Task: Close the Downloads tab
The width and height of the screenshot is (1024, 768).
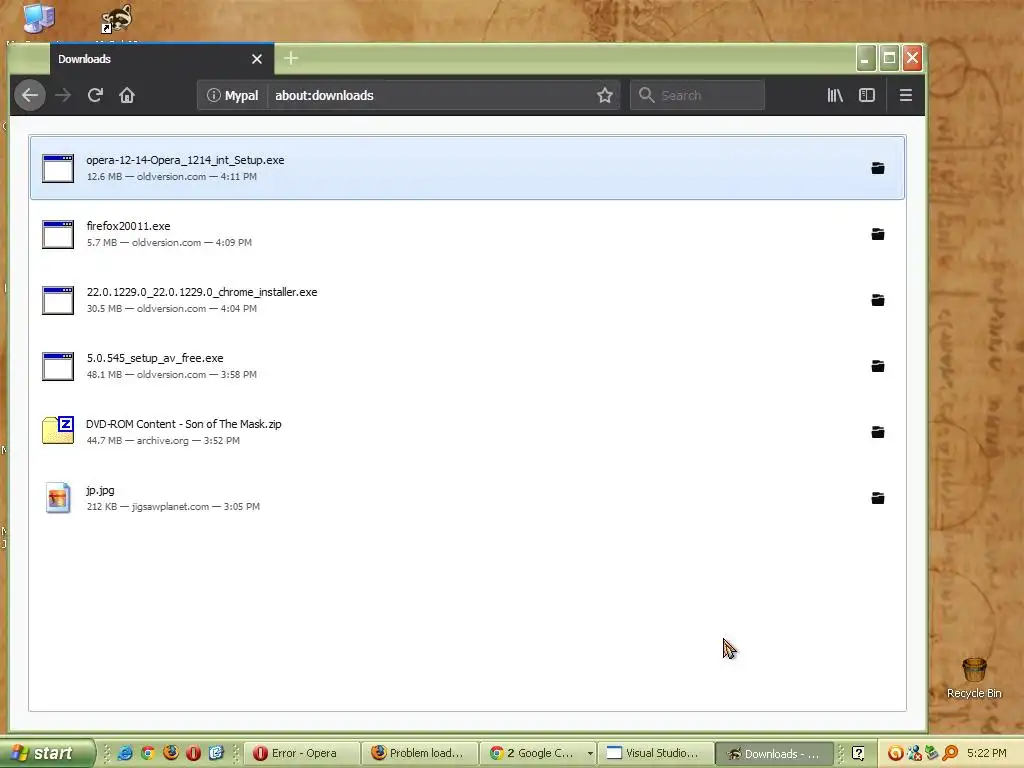Action: tap(257, 59)
